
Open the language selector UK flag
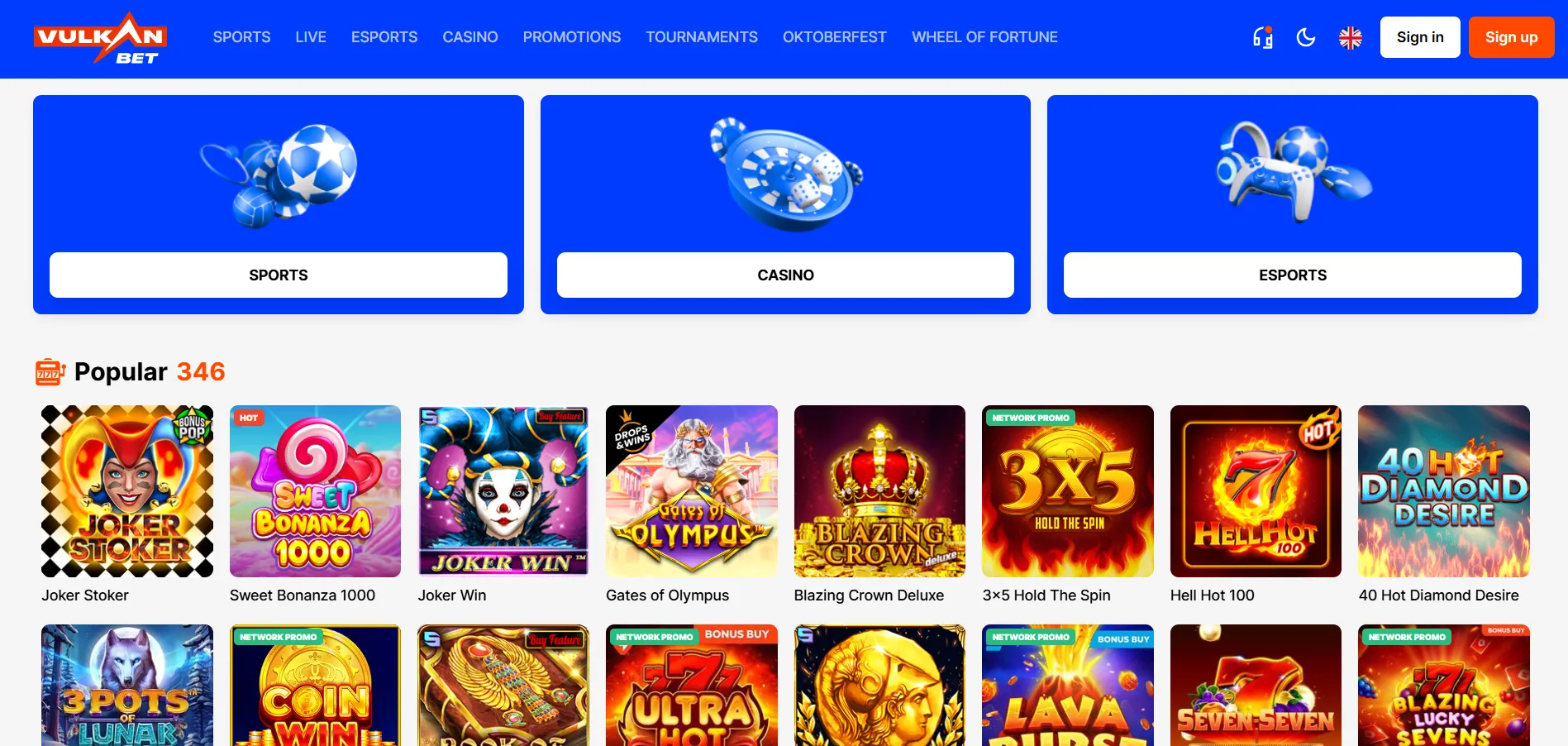1351,37
